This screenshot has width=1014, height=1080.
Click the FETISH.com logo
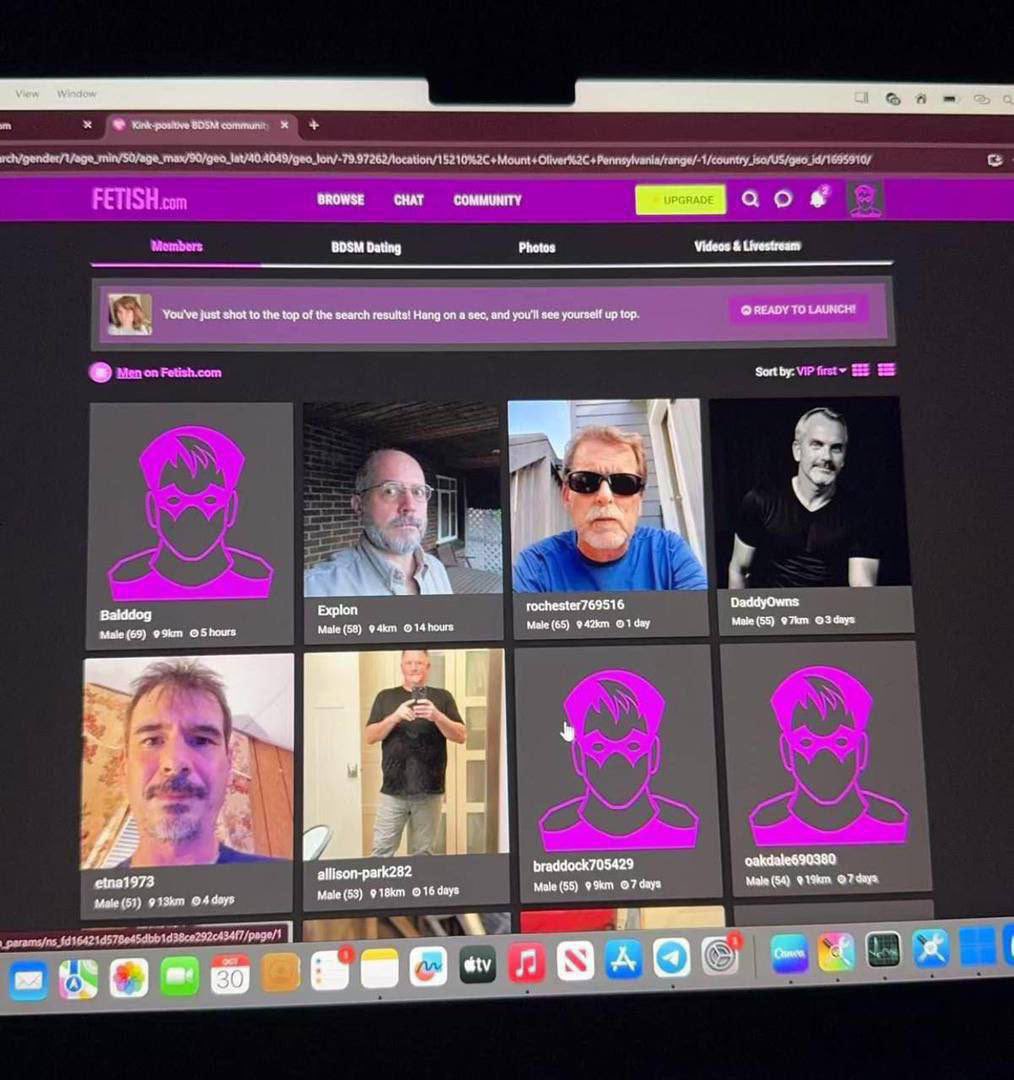pyautogui.click(x=140, y=199)
